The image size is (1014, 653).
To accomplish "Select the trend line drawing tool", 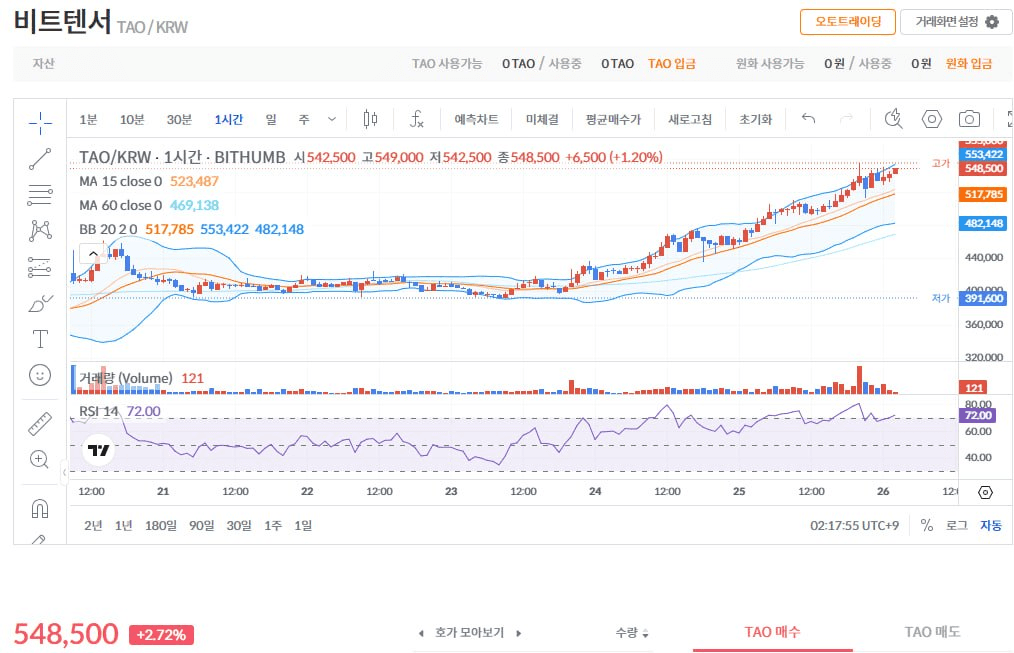I will click(40, 158).
